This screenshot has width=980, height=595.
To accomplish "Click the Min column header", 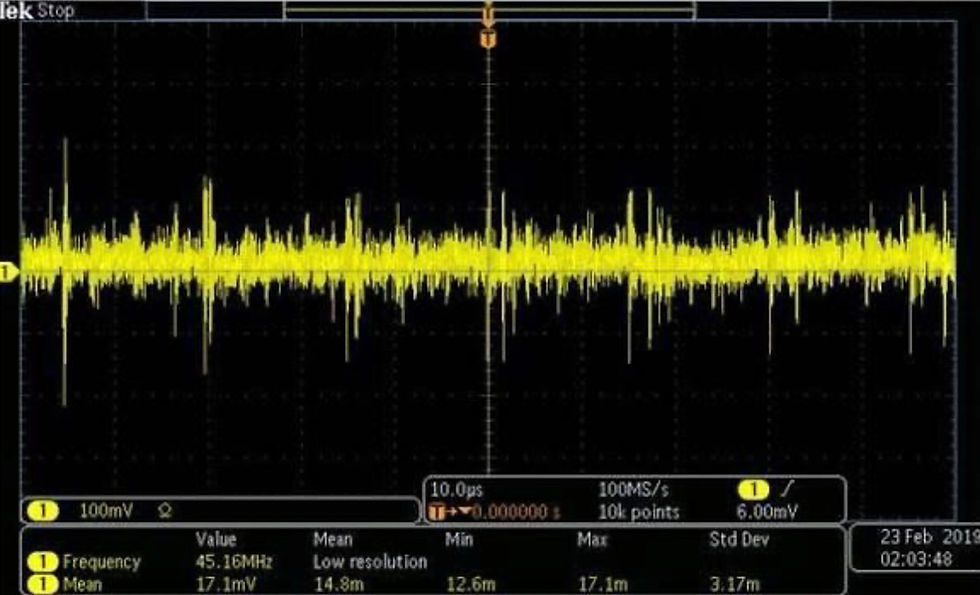I will point(459,539).
